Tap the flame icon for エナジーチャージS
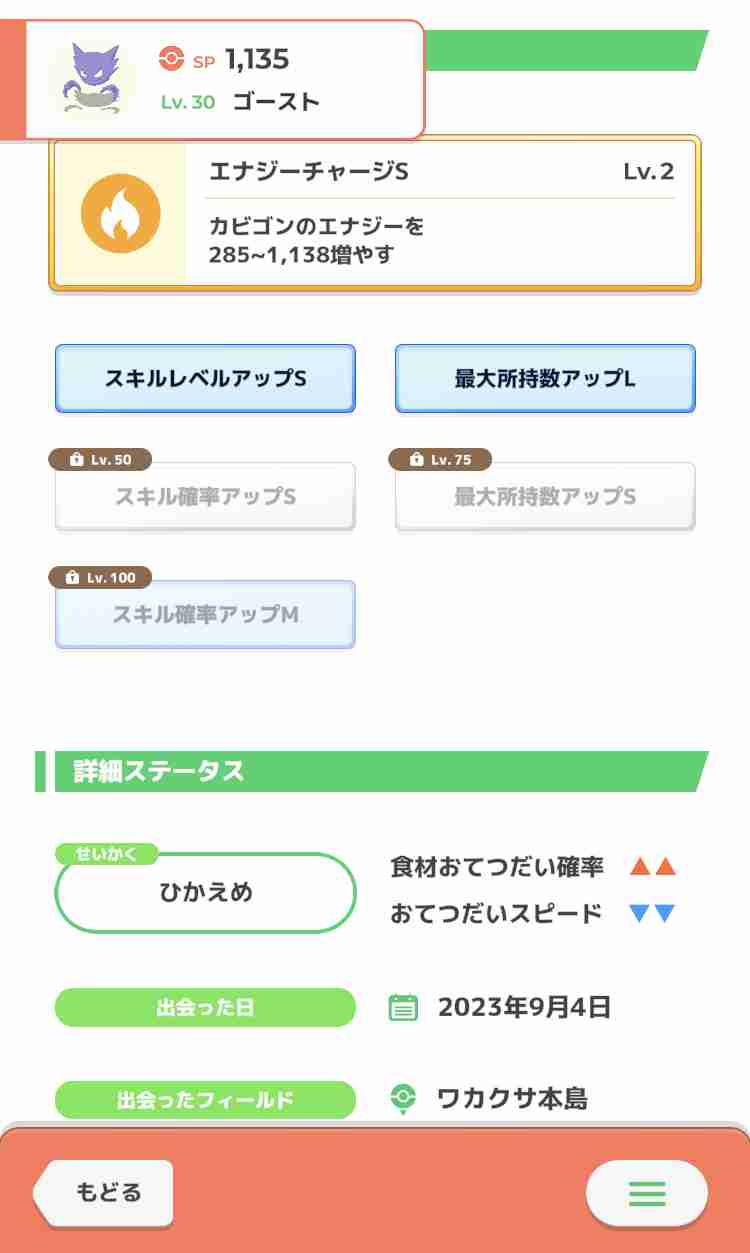This screenshot has width=750, height=1253. pos(120,213)
